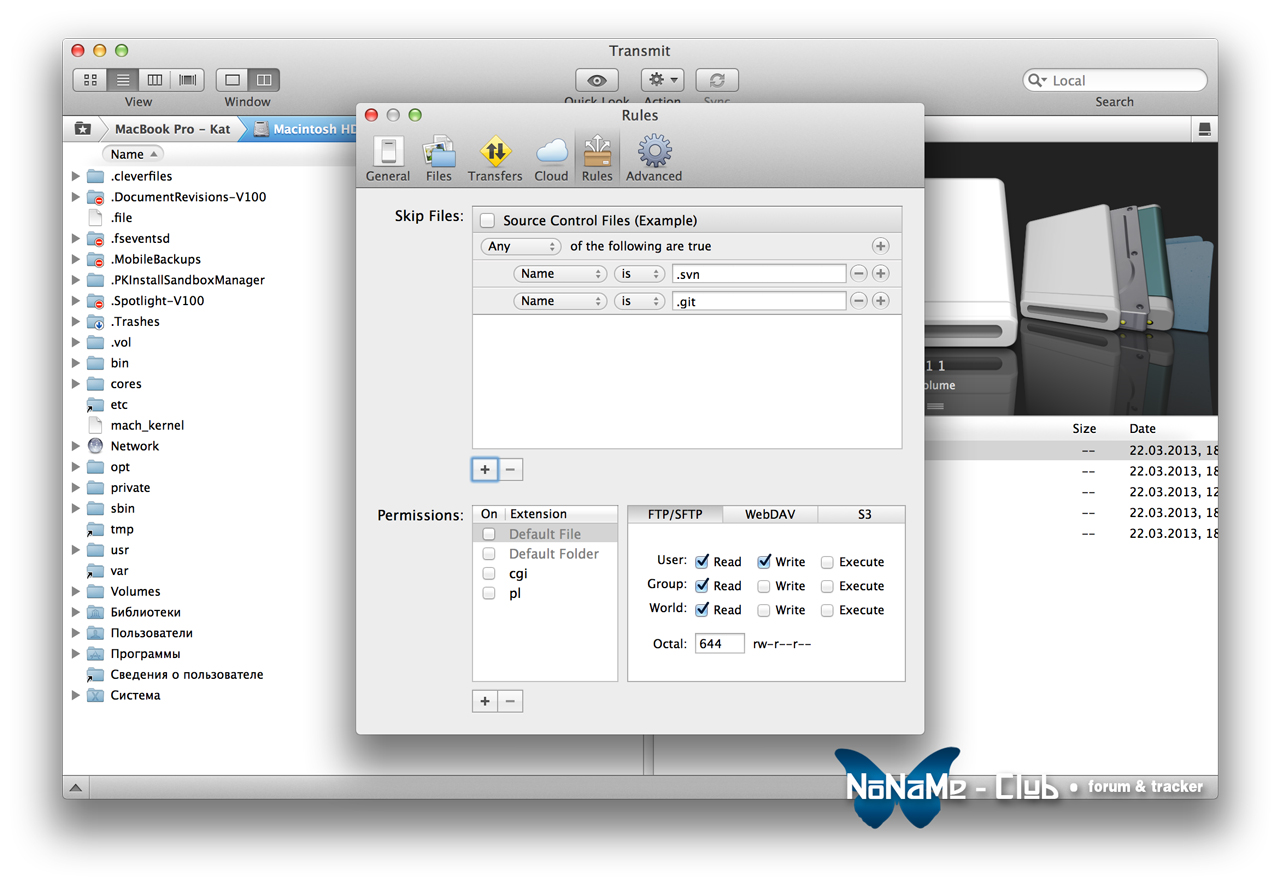Open the Transfers preferences pane

pos(495,159)
